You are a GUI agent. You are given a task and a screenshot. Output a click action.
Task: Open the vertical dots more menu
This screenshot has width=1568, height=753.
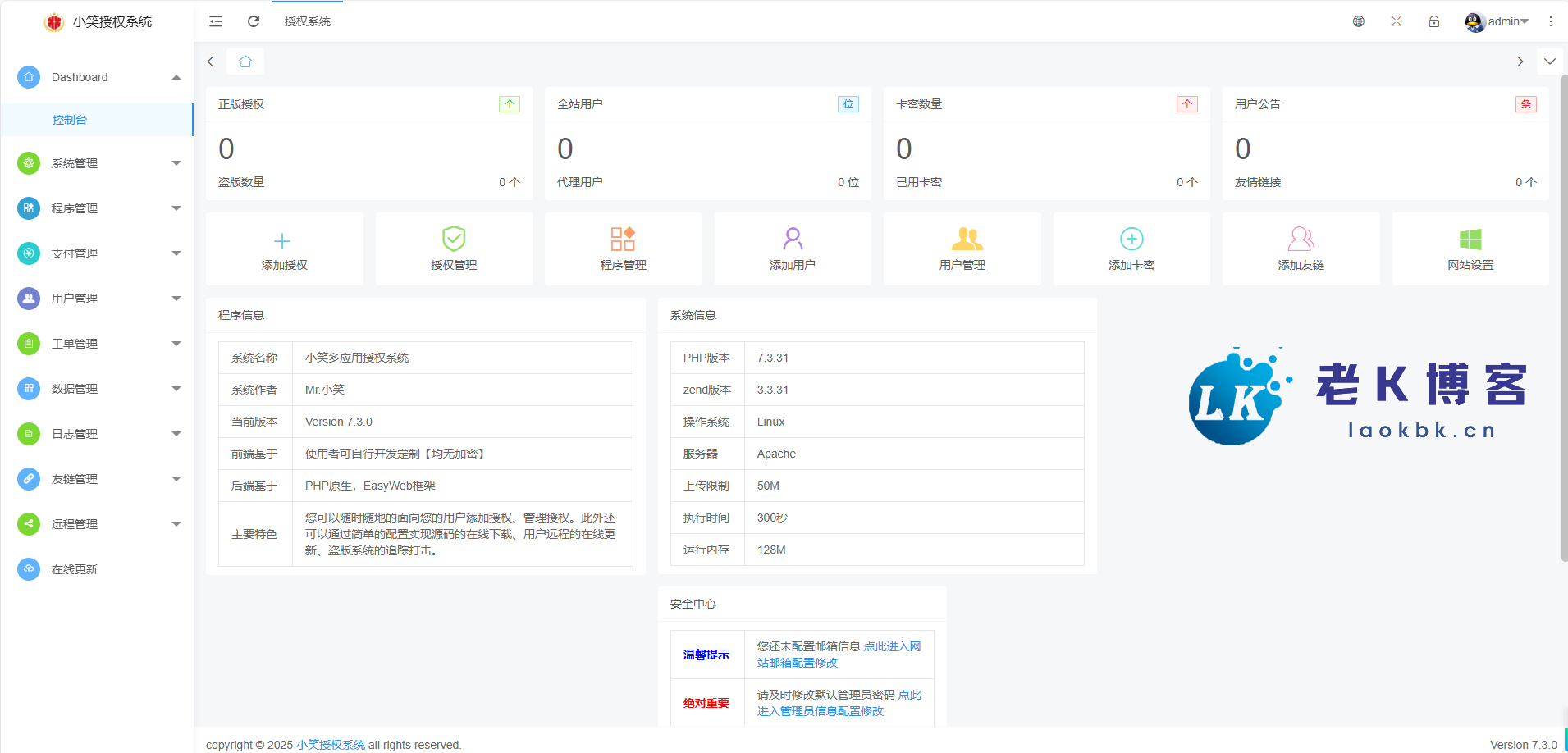tap(1551, 21)
